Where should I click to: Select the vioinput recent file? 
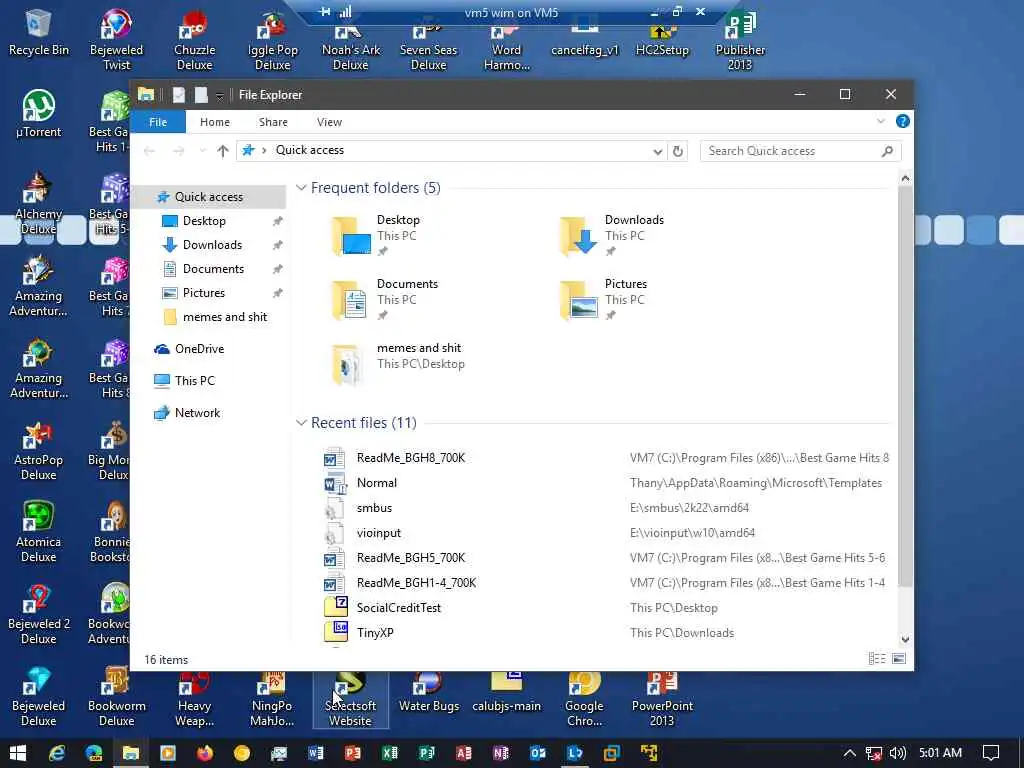pyautogui.click(x=379, y=533)
